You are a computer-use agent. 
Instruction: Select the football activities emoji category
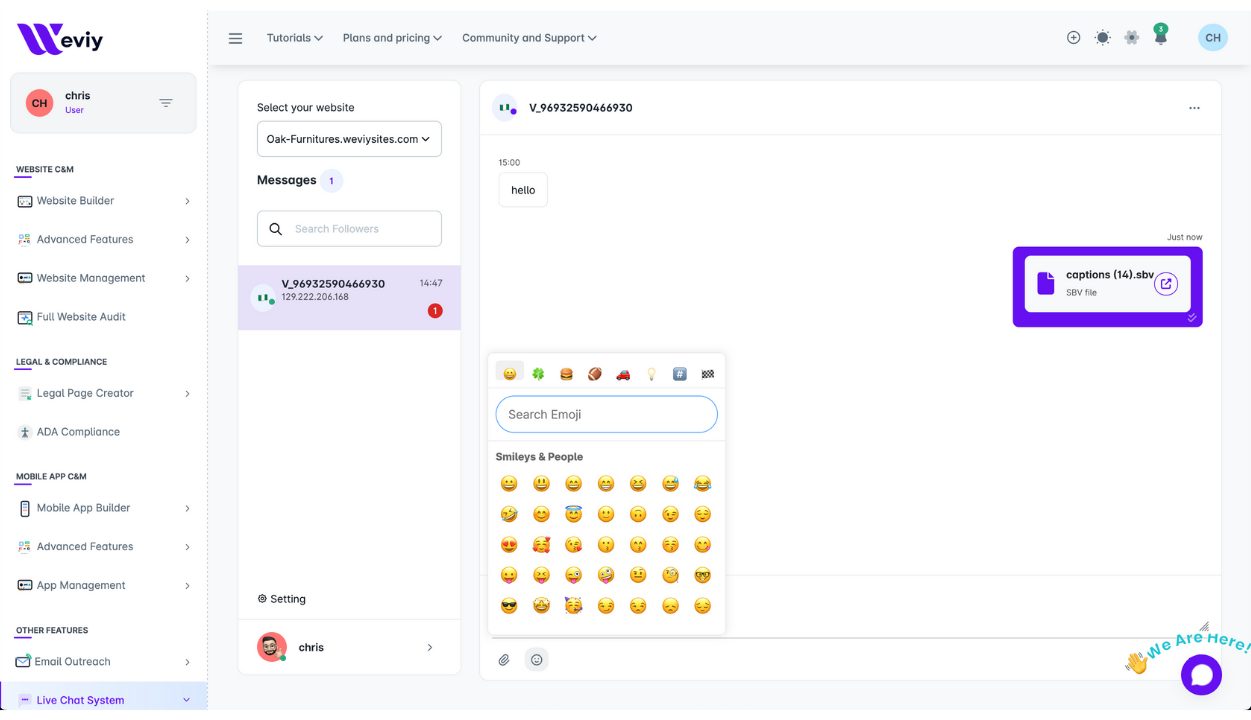[594, 374]
